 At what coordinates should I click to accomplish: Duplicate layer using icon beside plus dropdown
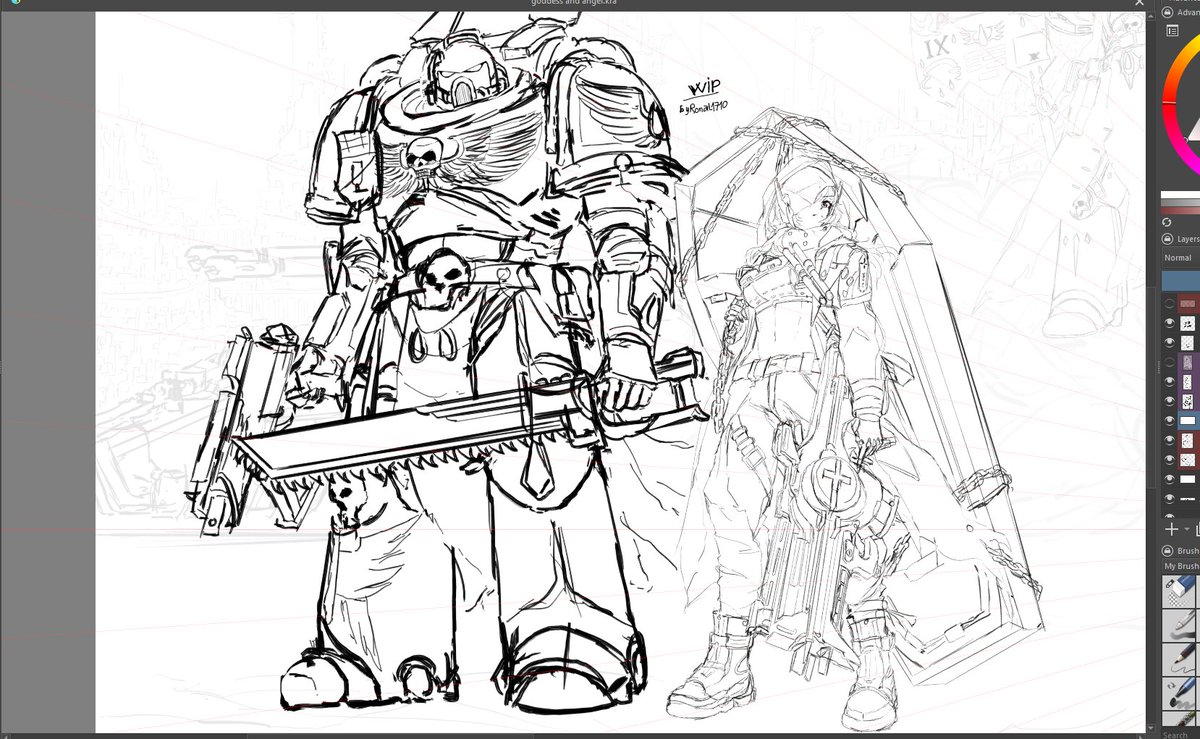tap(1196, 529)
